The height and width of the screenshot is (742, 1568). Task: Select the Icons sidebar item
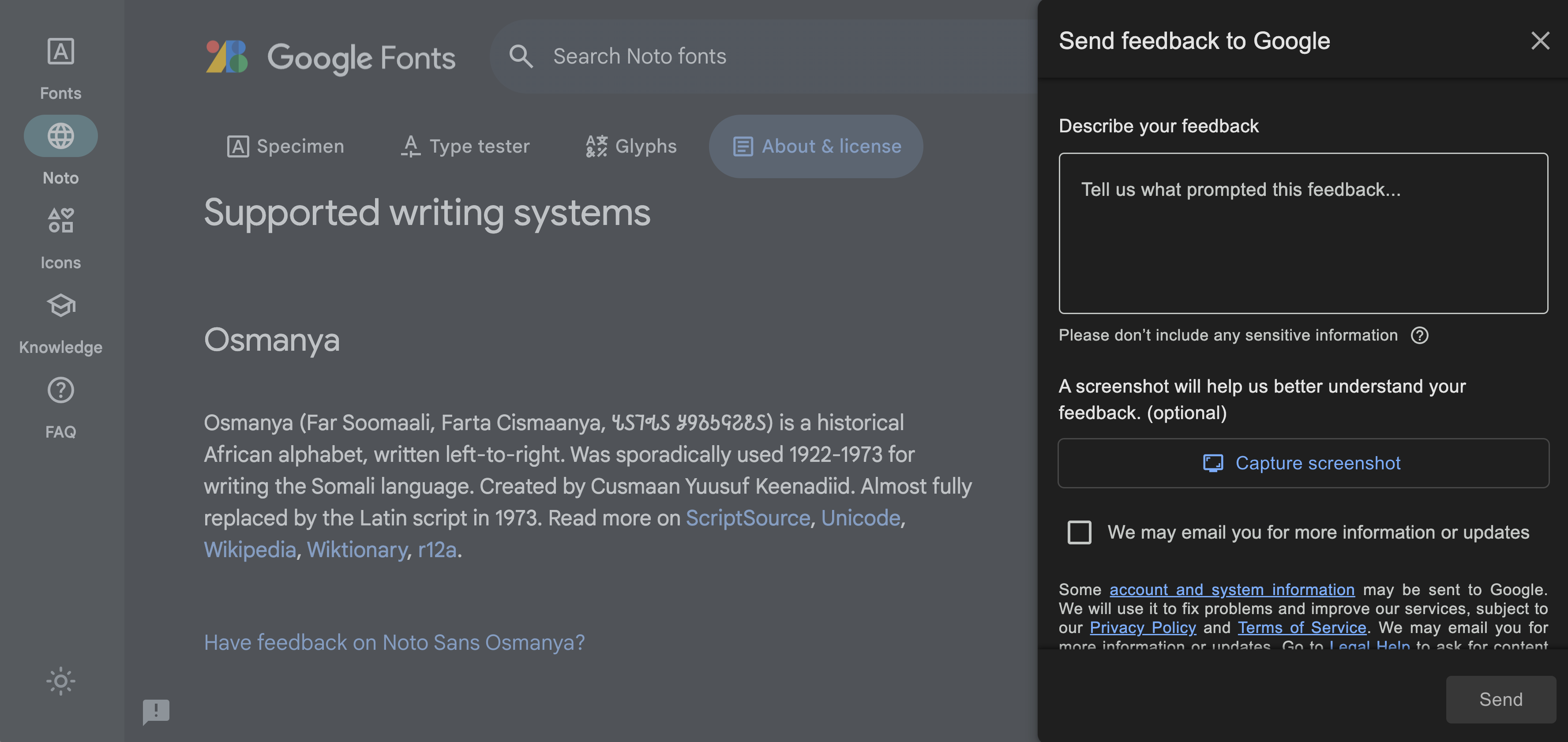(60, 220)
